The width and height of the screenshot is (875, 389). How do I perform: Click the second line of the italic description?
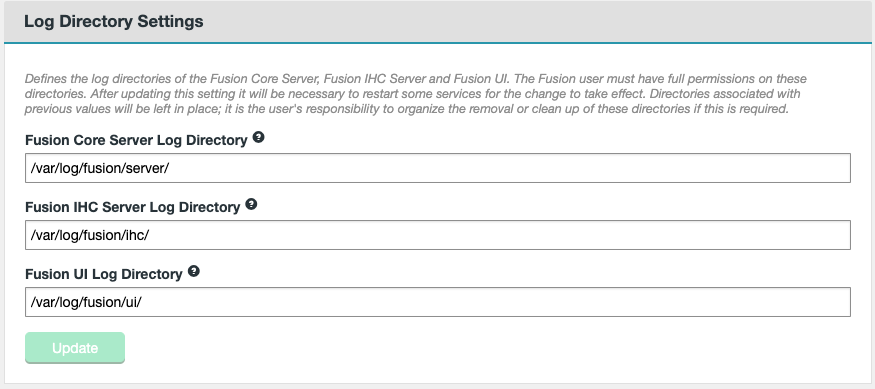414,94
